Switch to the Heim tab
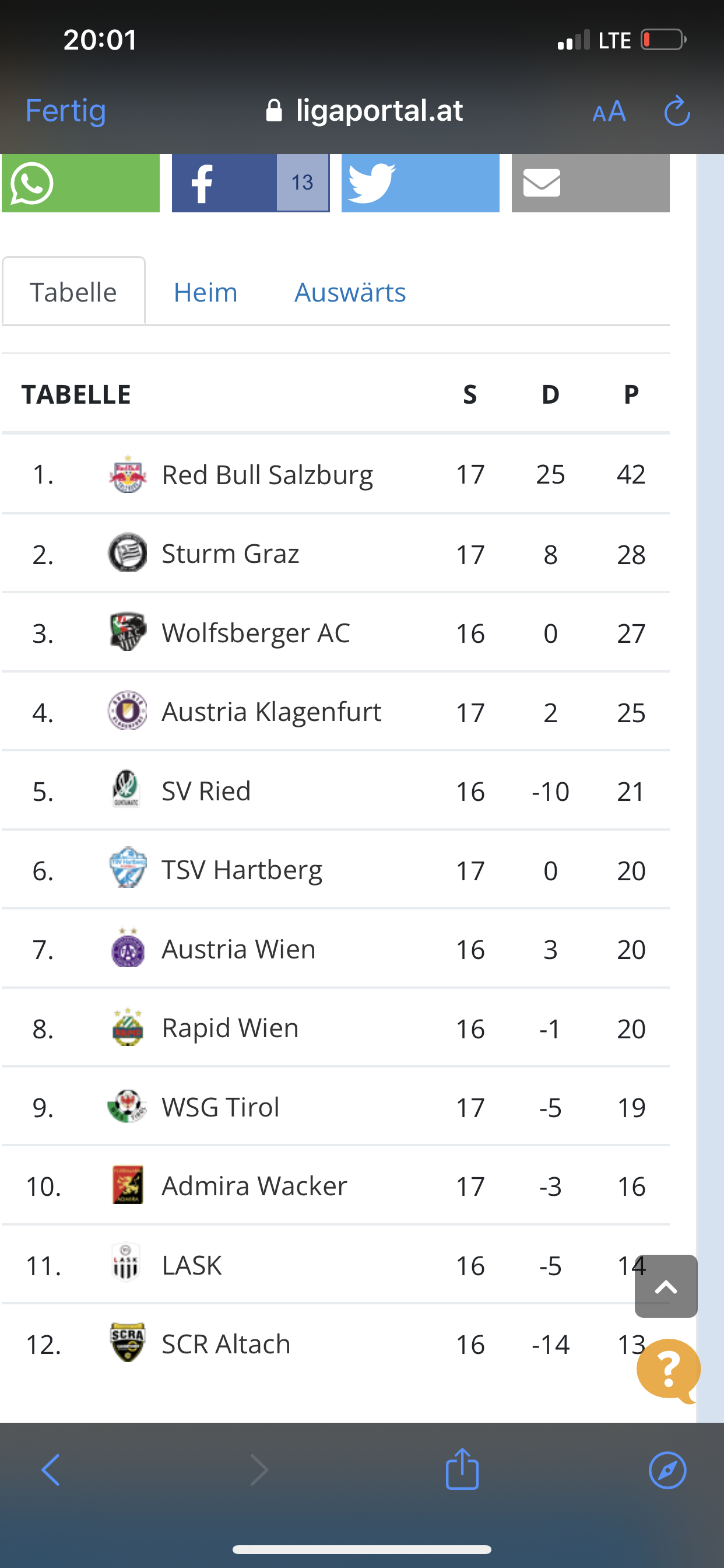 tap(206, 292)
